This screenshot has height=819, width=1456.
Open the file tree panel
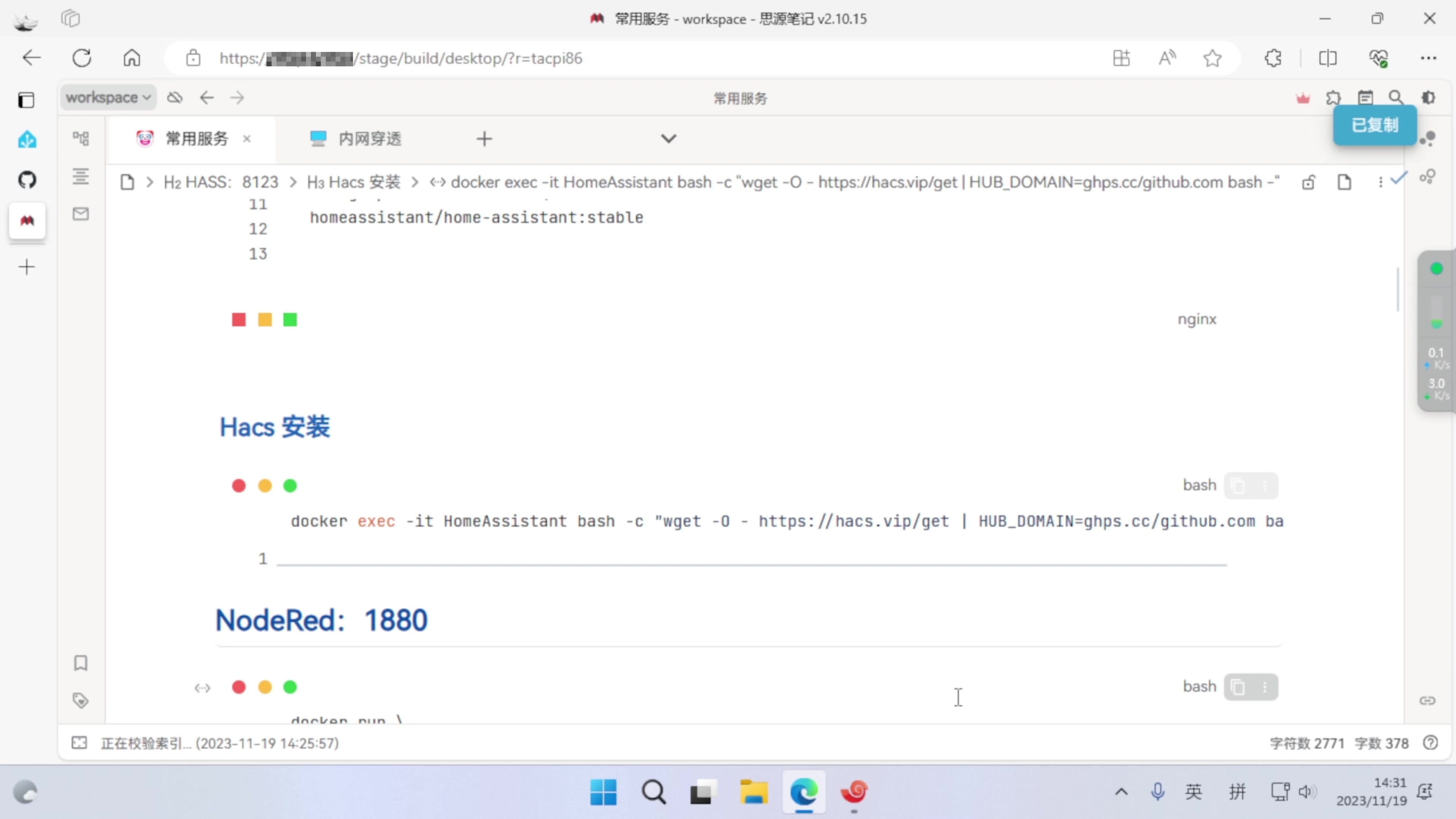pyautogui.click(x=81, y=138)
